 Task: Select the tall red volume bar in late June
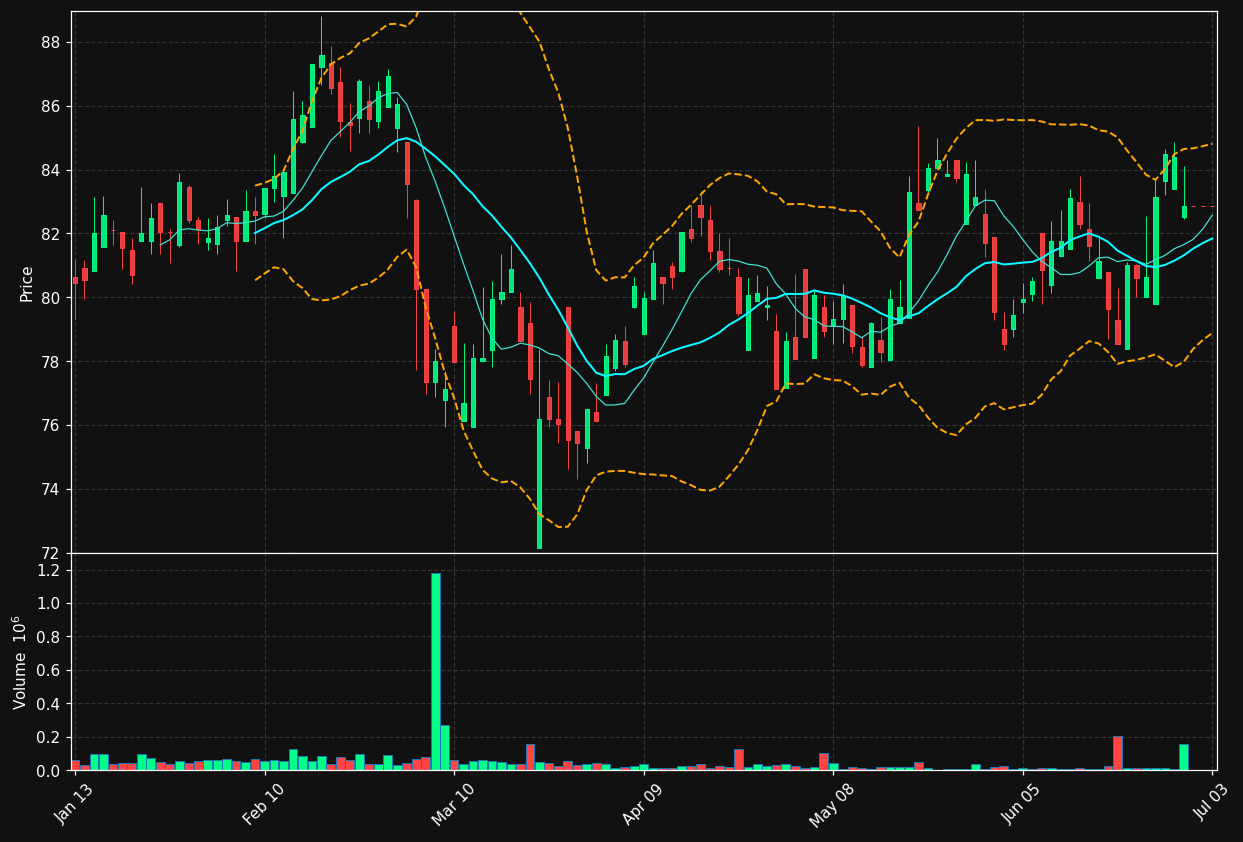1117,754
